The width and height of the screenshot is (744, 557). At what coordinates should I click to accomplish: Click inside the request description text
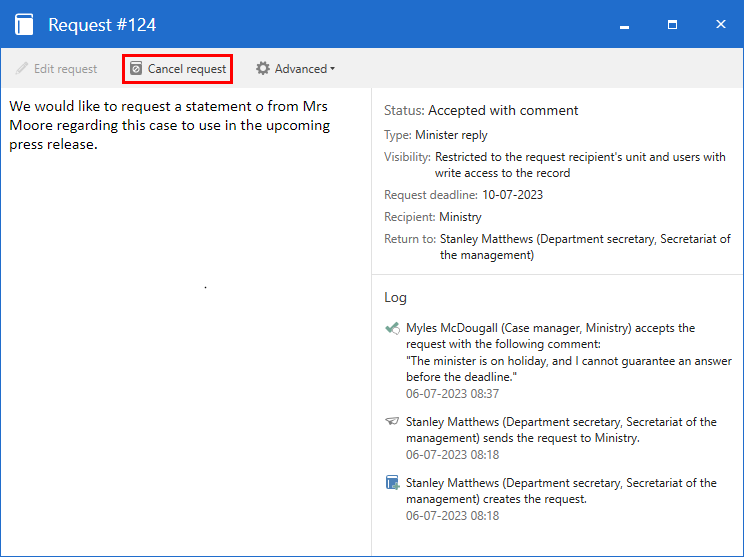170,125
